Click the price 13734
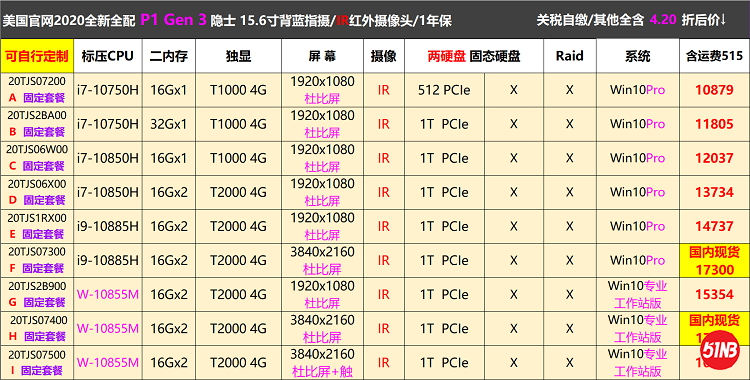The height and width of the screenshot is (380, 750). (x=714, y=192)
